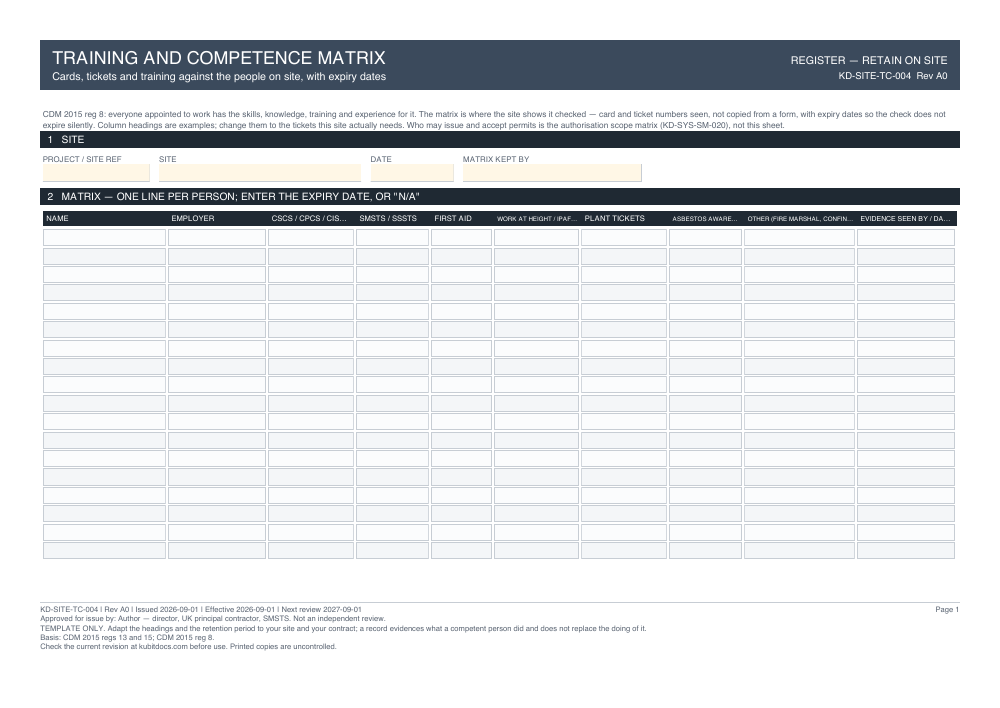Click the Project / Site Ref input field
The width and height of the screenshot is (1000, 708).
pos(96,173)
